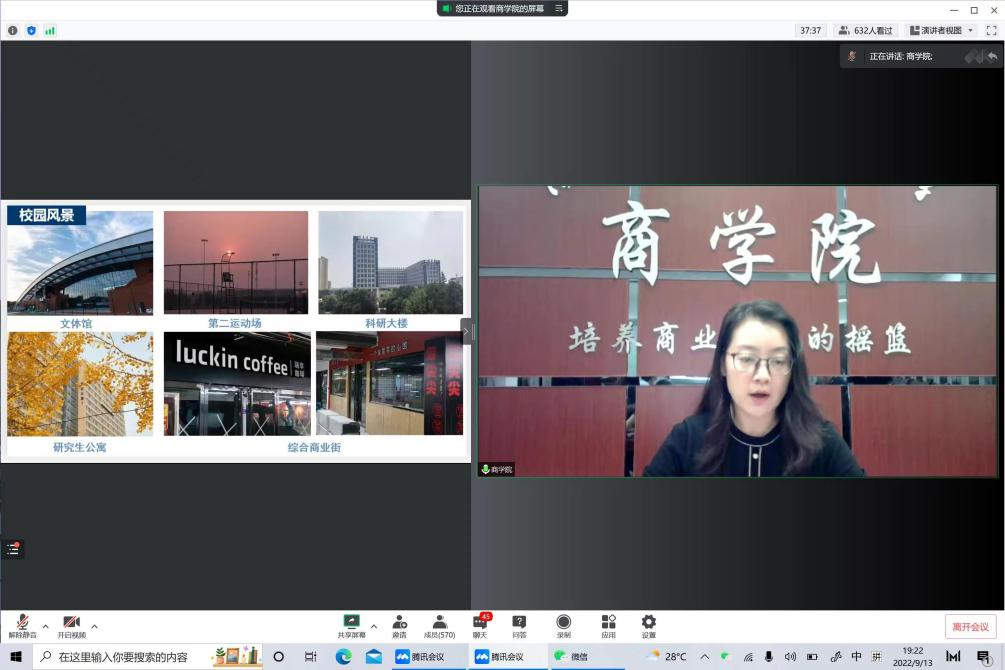The width and height of the screenshot is (1005, 670).
Task: Open the 聊天 chat panel
Action: click(480, 626)
